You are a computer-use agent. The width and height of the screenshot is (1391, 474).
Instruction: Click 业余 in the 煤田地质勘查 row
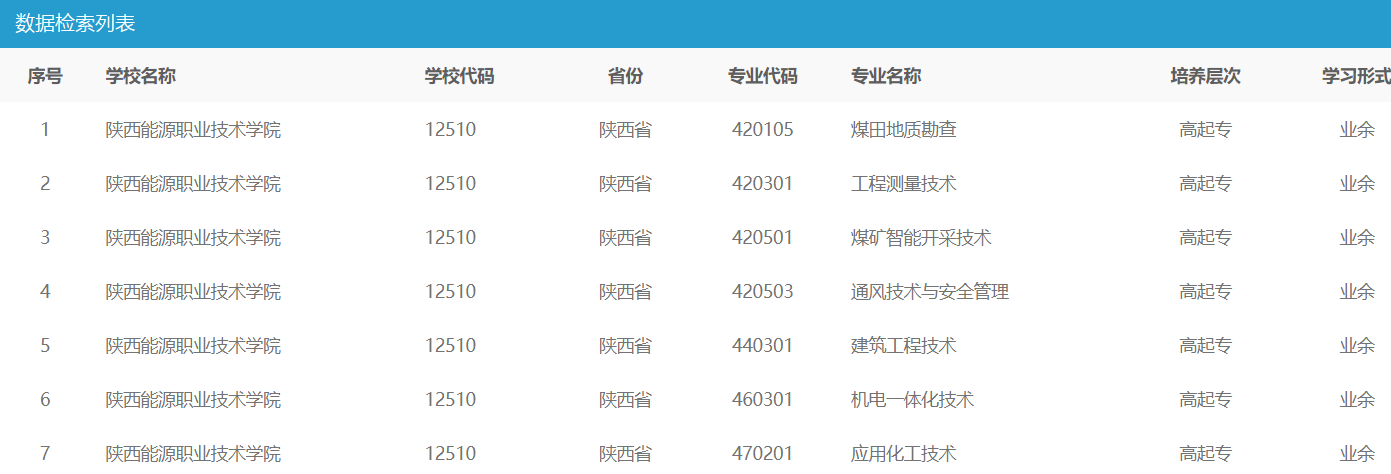point(1357,130)
